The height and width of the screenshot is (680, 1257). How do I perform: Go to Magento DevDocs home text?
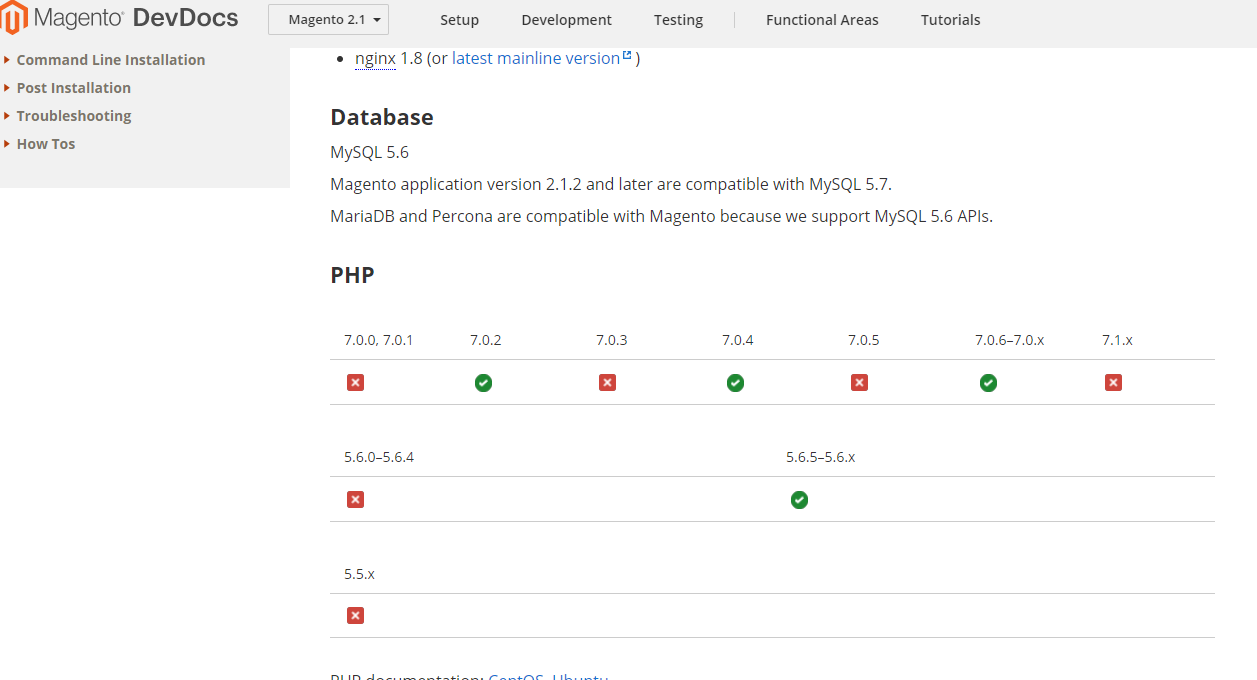(136, 18)
